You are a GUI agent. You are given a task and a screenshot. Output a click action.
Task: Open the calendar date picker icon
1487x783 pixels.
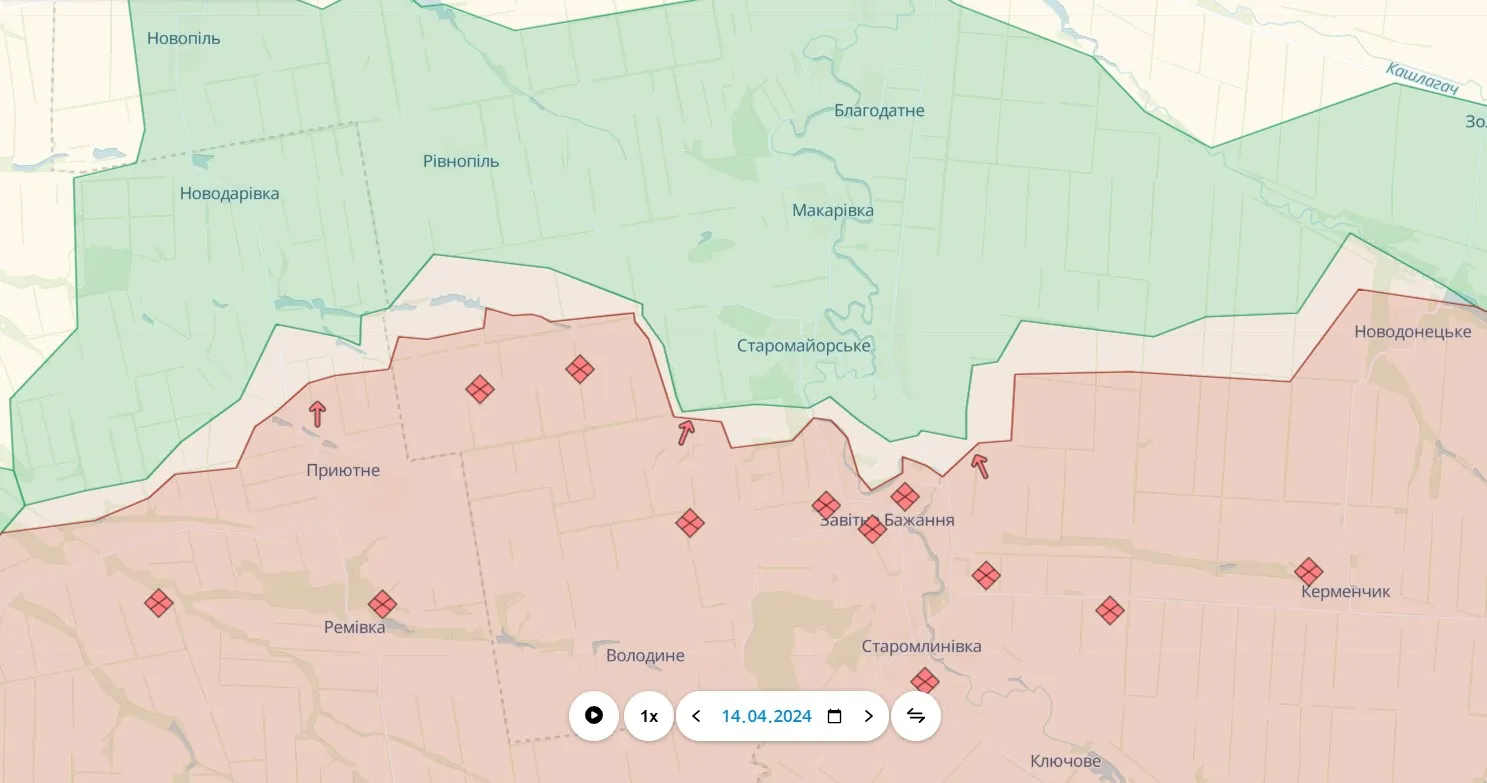click(x=835, y=716)
